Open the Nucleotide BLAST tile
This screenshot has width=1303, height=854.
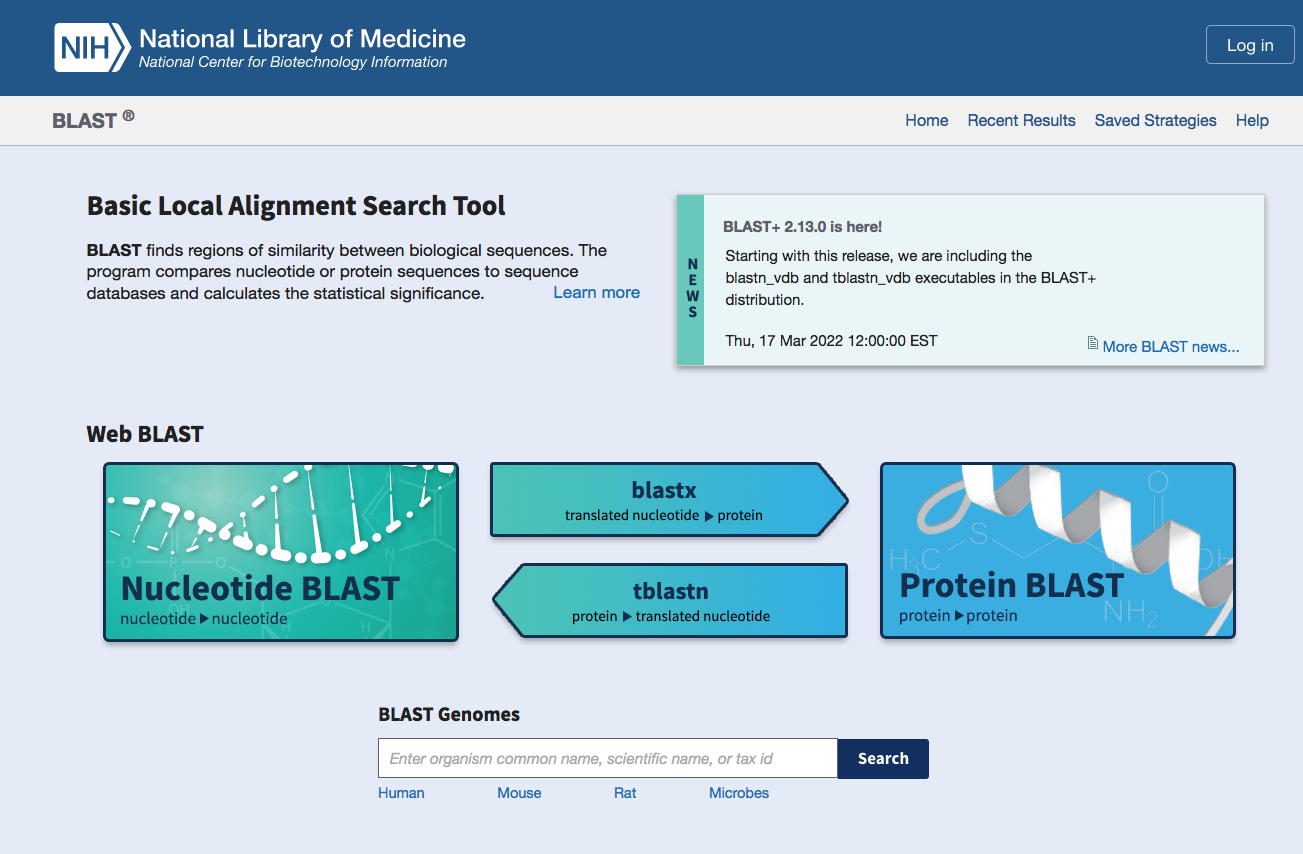pyautogui.click(x=281, y=552)
